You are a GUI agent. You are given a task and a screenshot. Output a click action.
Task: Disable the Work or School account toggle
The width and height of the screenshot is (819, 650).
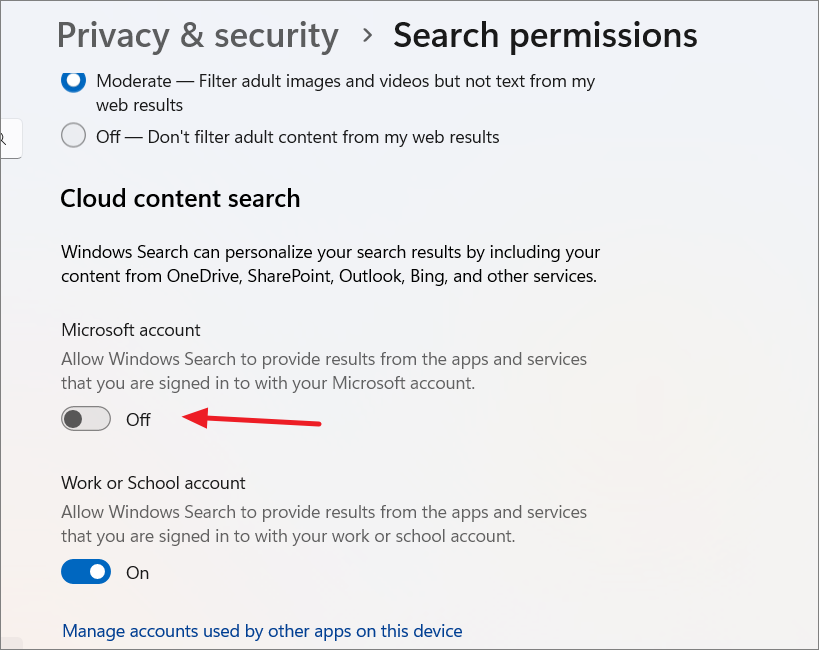tap(86, 572)
